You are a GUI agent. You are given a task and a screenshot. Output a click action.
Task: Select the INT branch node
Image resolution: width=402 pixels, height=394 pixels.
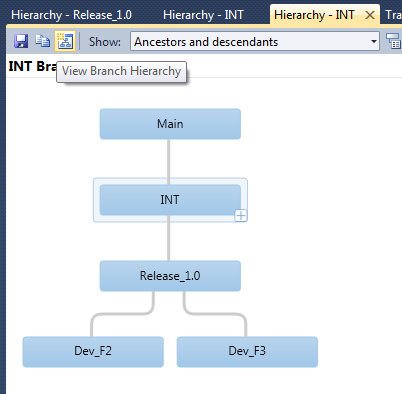pyautogui.click(x=170, y=200)
